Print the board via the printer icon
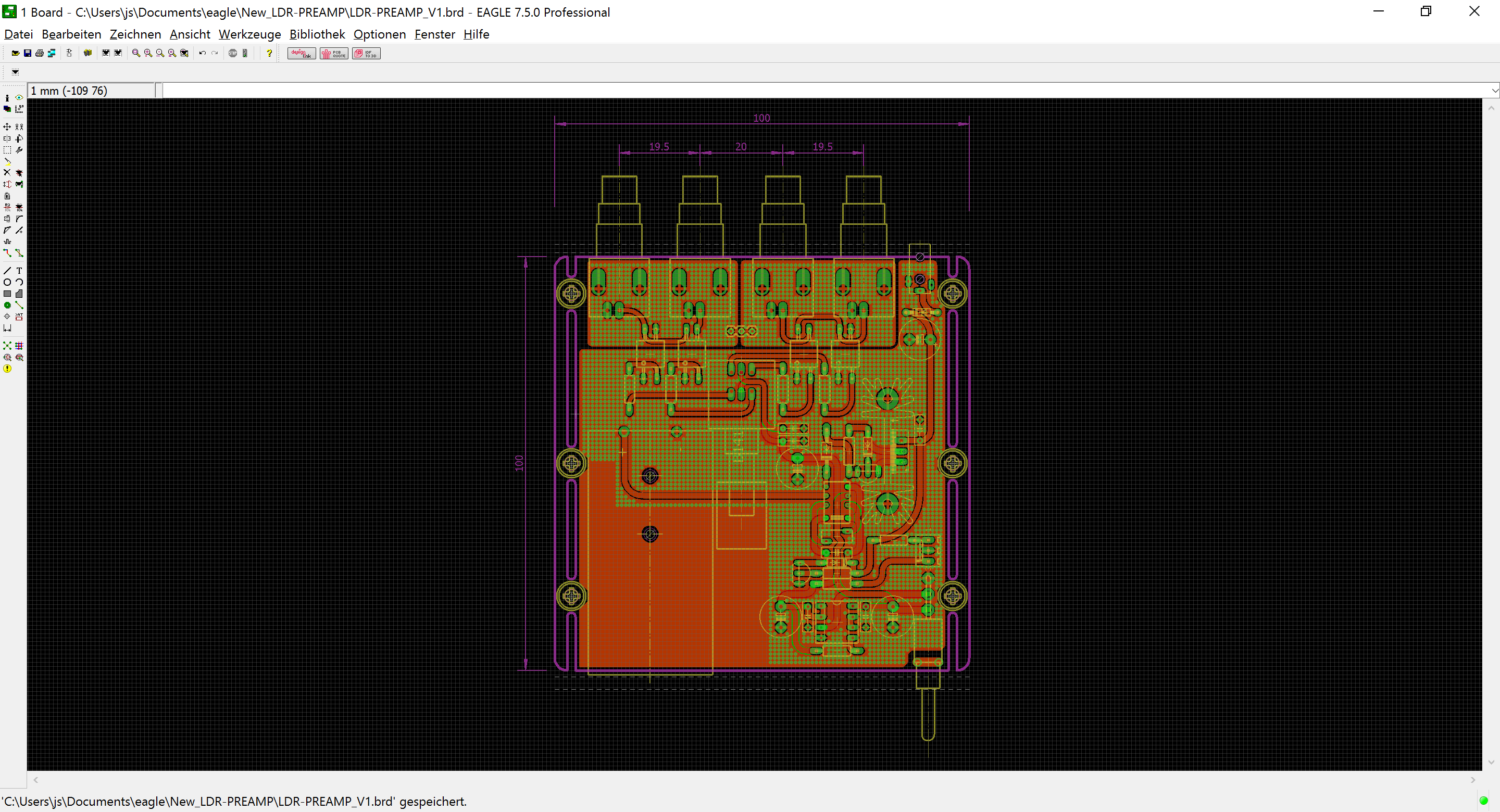 tap(40, 53)
